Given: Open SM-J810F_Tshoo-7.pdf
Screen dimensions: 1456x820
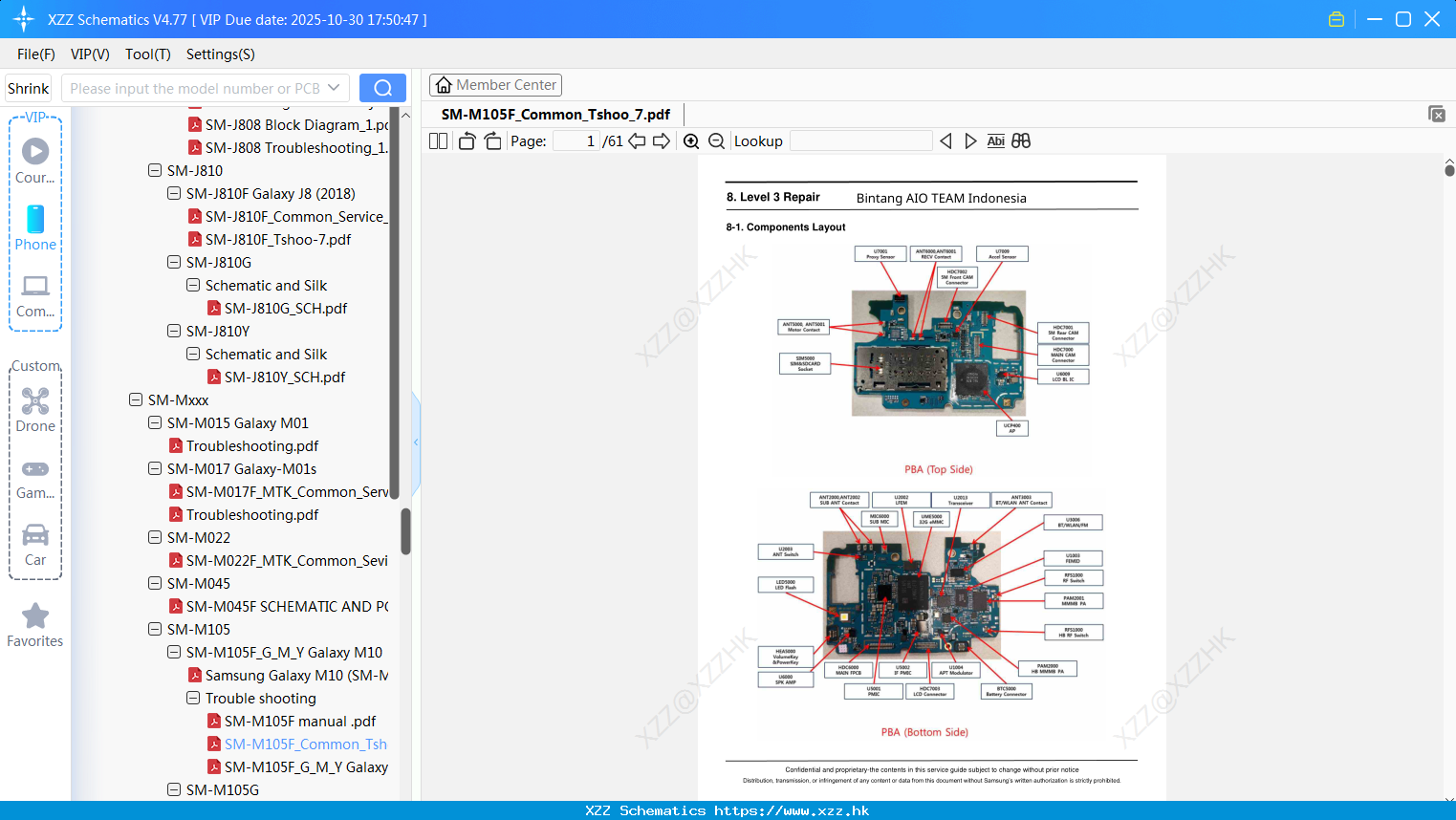Looking at the screenshot, I should point(270,239).
